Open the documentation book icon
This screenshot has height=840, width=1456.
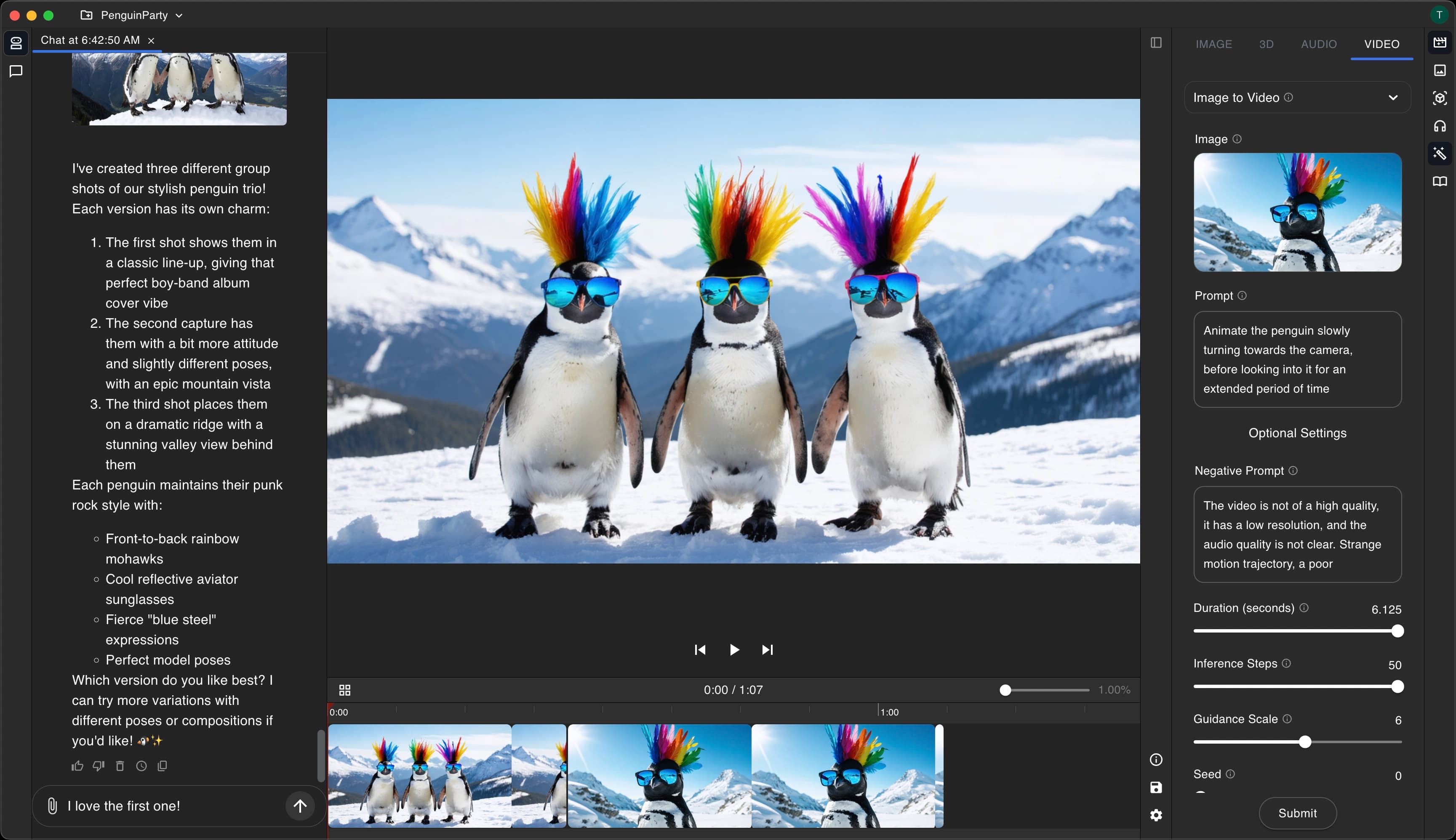(1440, 181)
